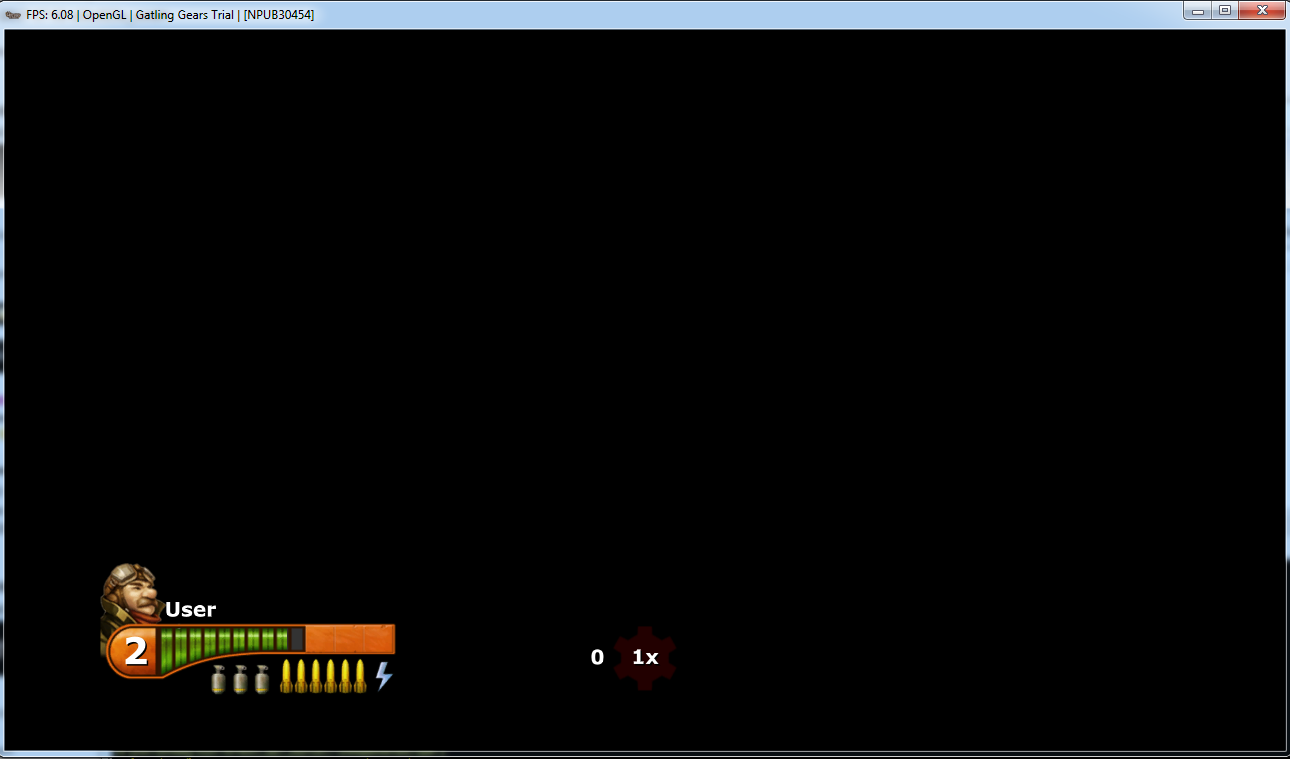Maximize the Gatling Gears Trial window
Screen dimensions: 1290x759
[x=1225, y=11]
